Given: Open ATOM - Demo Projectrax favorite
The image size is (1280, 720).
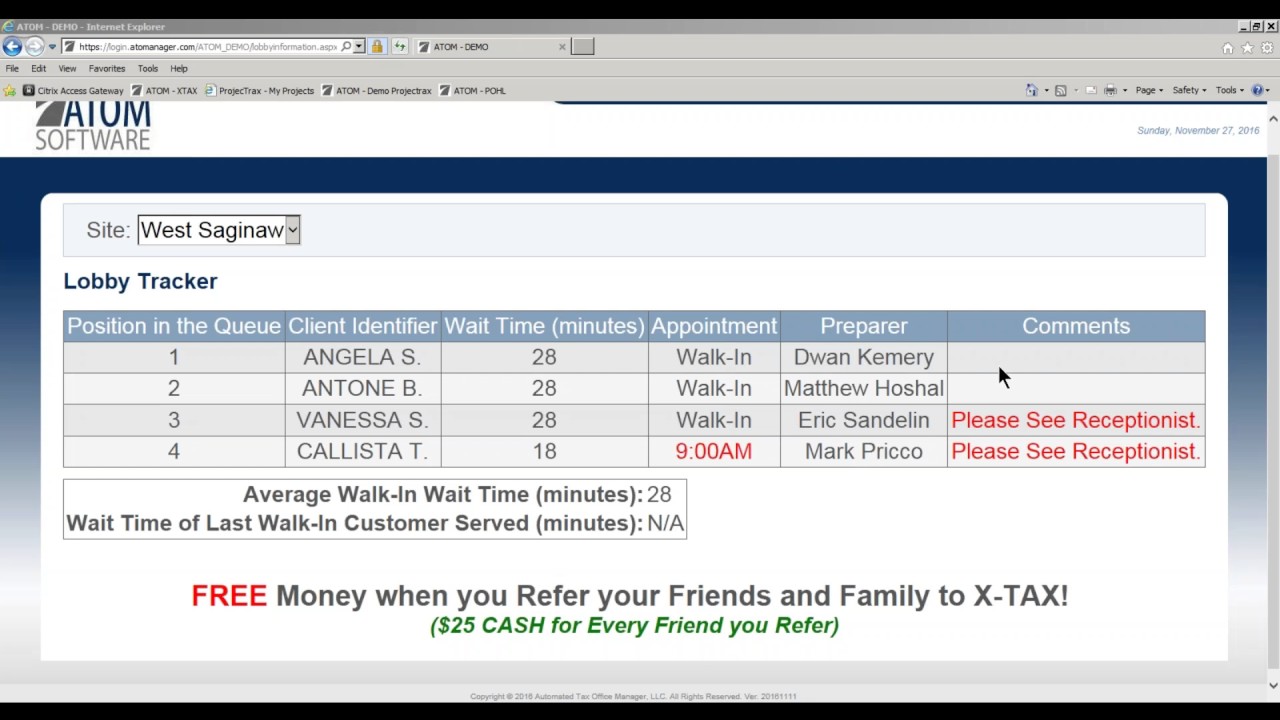Looking at the screenshot, I should coord(376,91).
